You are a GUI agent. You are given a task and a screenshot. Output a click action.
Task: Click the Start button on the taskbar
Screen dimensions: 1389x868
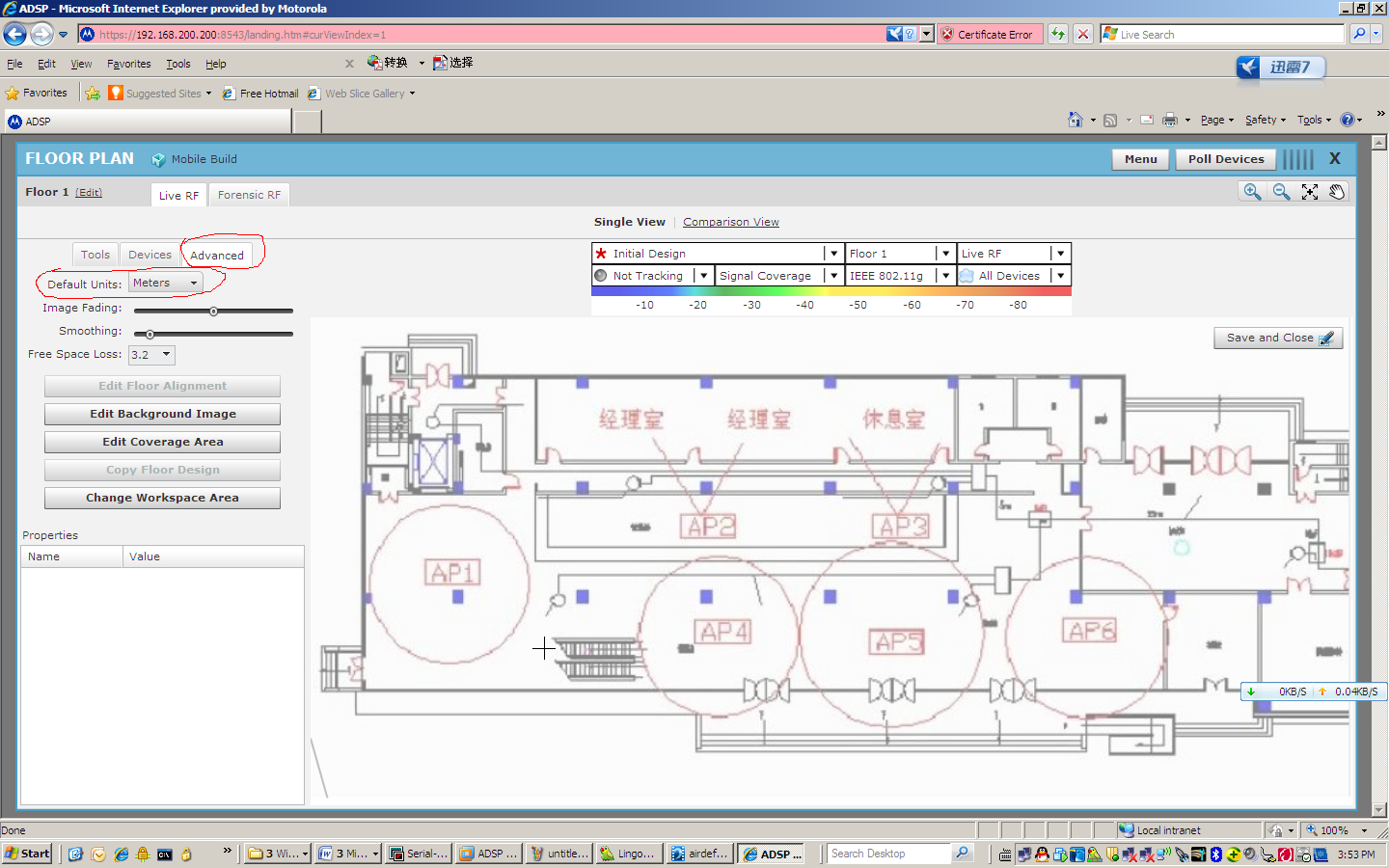[27, 854]
